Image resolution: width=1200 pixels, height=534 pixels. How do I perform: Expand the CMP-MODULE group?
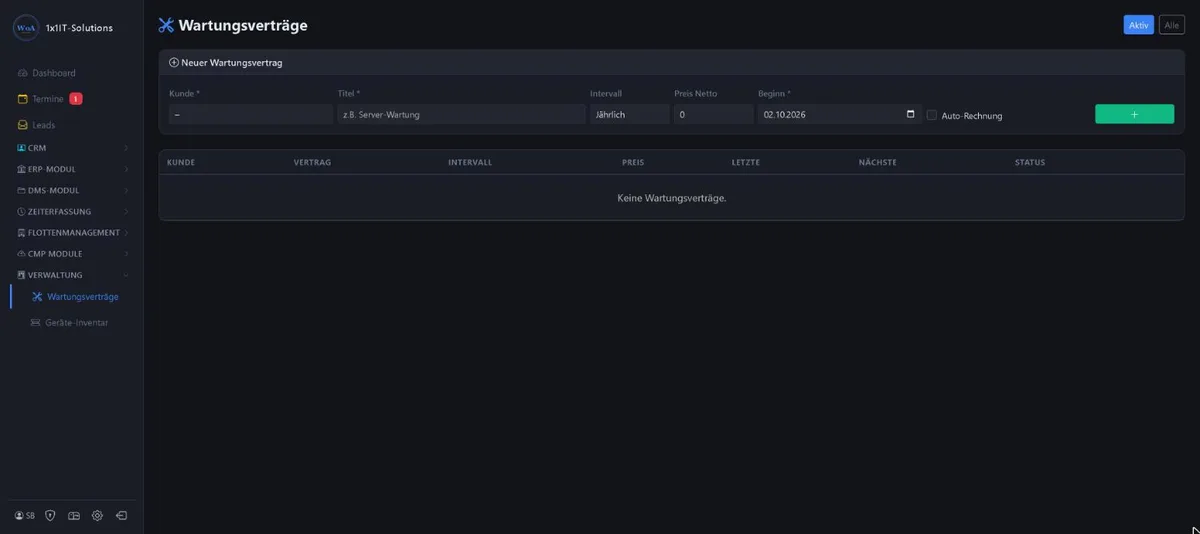[x=72, y=254]
